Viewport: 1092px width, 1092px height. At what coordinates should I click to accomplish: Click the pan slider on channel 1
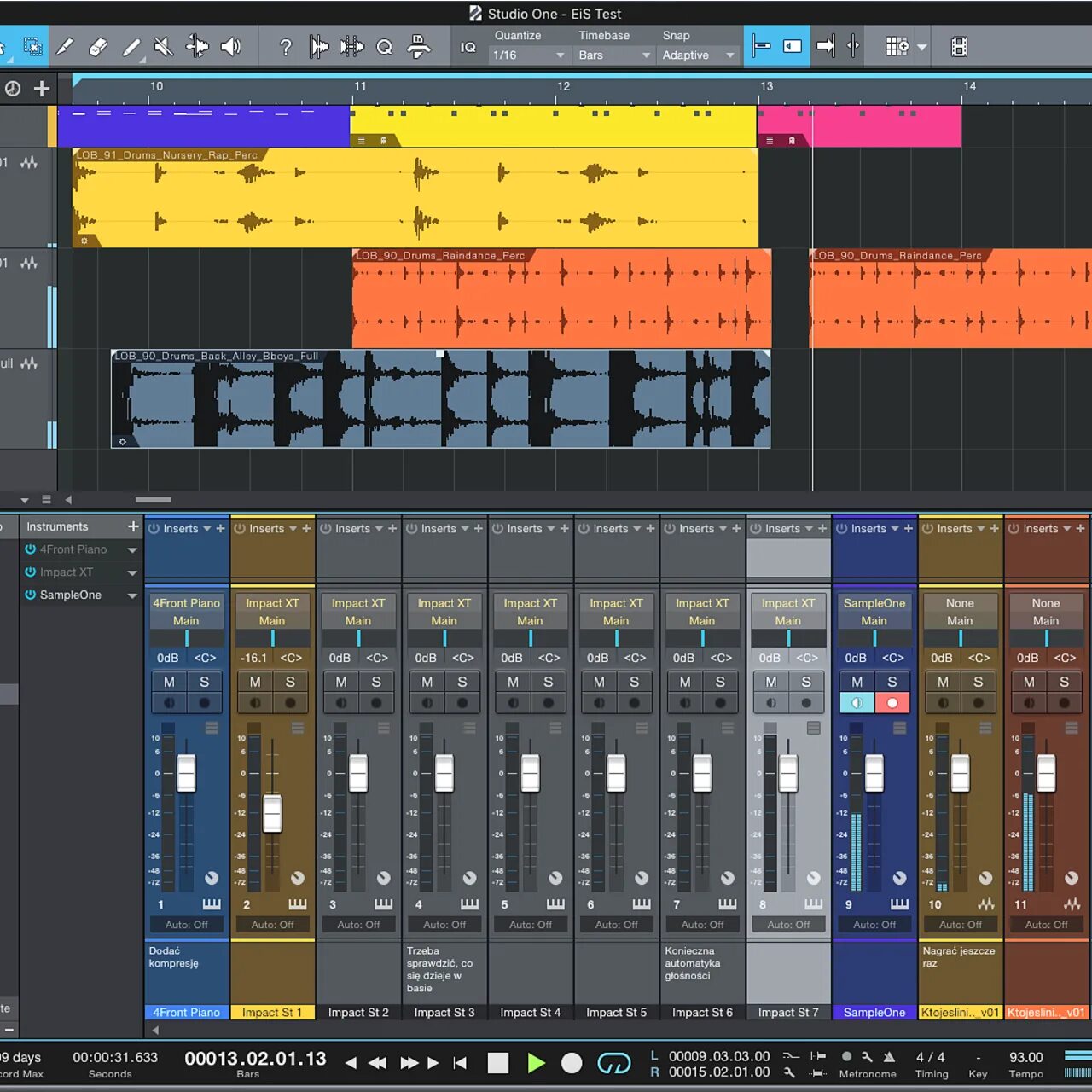[x=186, y=638]
